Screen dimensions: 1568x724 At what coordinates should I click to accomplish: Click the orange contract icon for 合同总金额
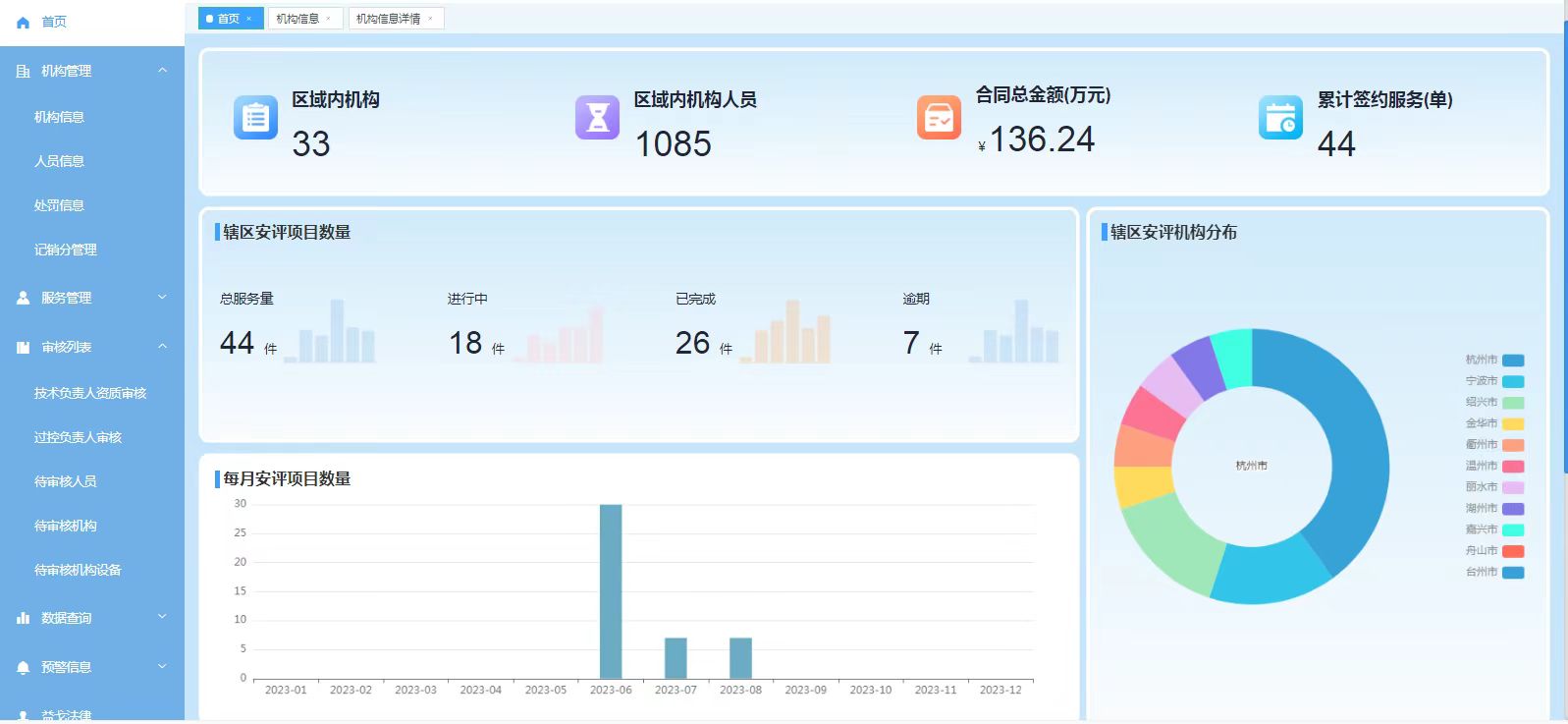(939, 118)
